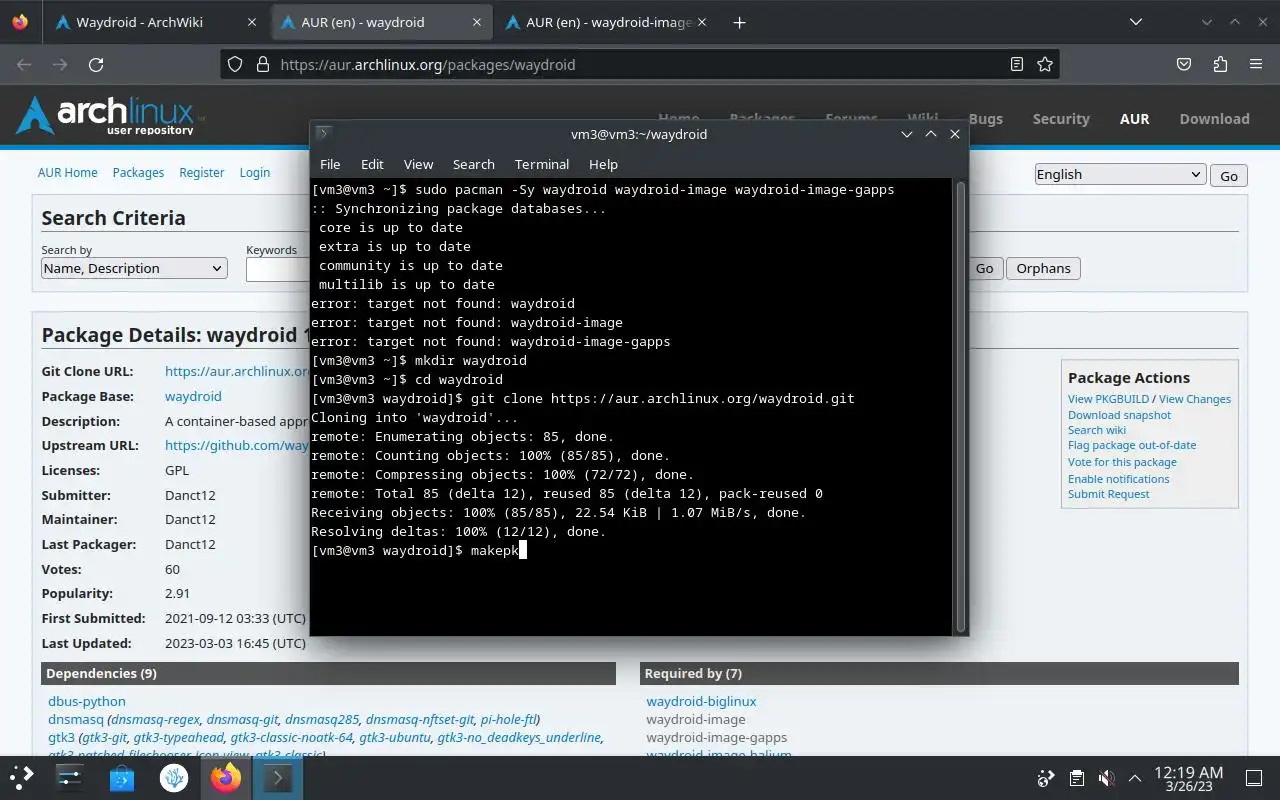Open the KDE application launcher

coord(22,777)
